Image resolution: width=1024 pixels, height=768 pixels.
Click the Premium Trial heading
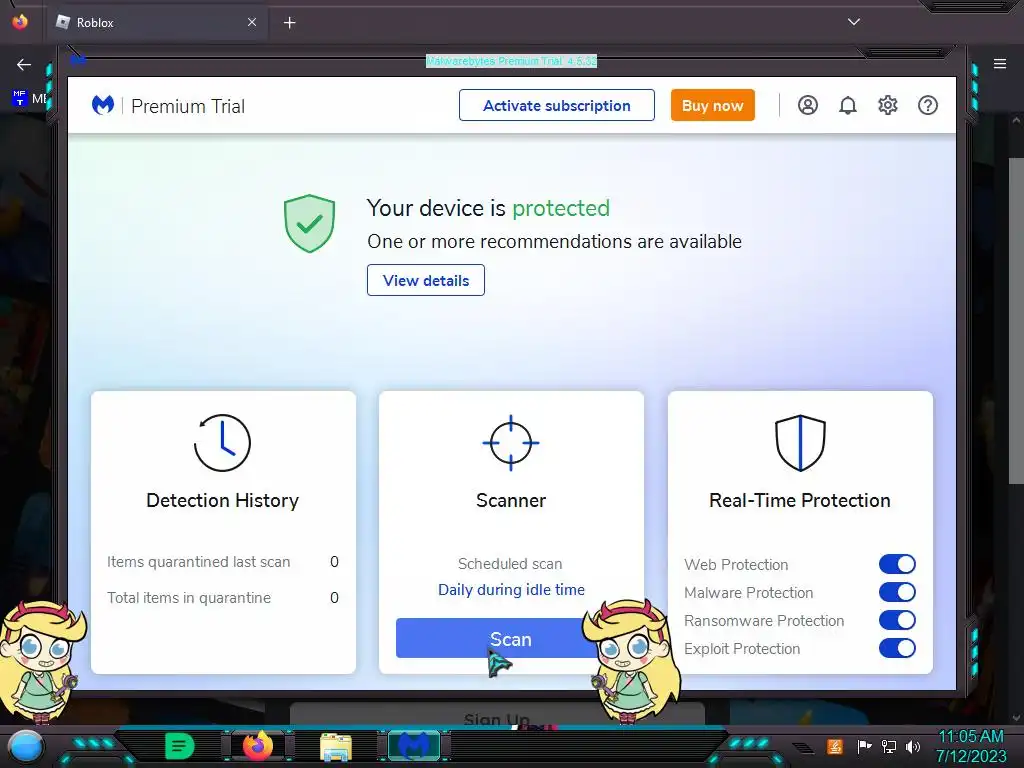tap(188, 106)
